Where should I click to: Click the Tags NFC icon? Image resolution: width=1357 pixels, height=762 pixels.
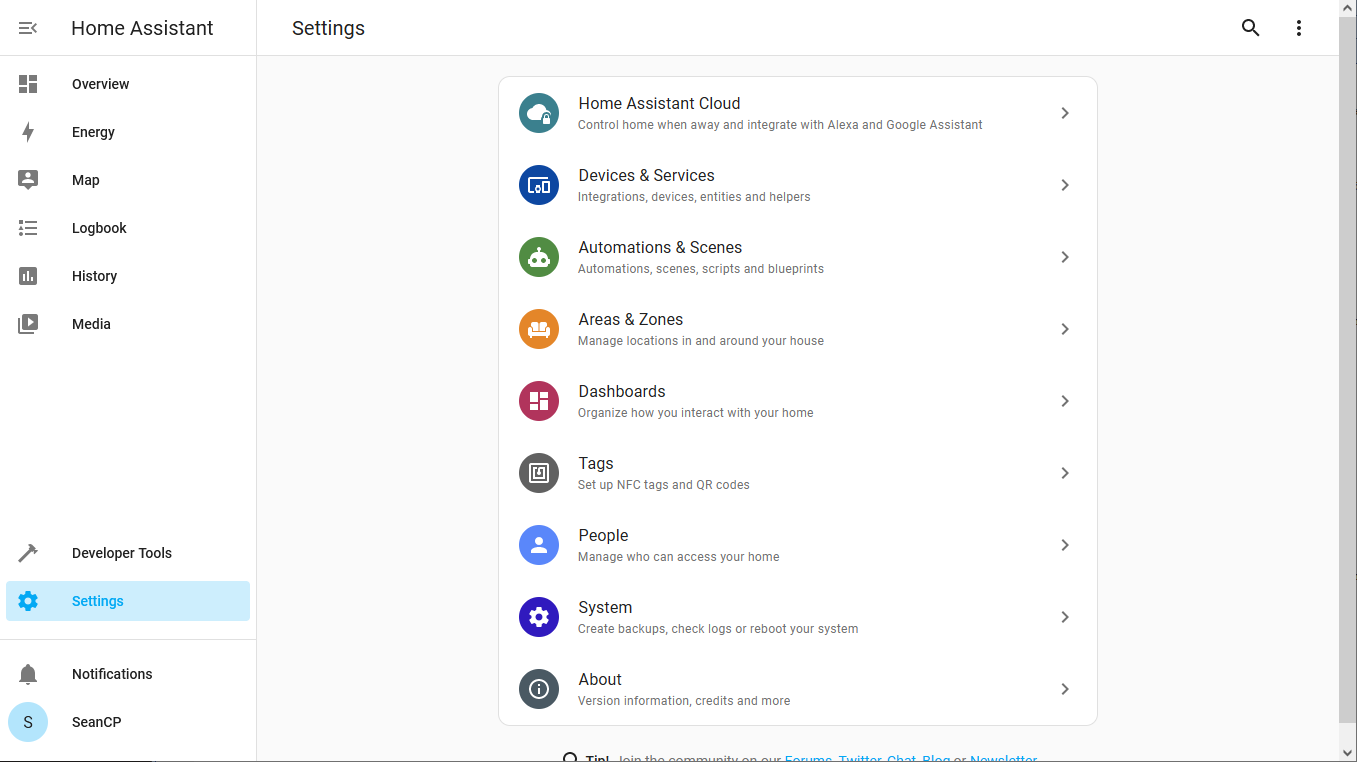[539, 473]
